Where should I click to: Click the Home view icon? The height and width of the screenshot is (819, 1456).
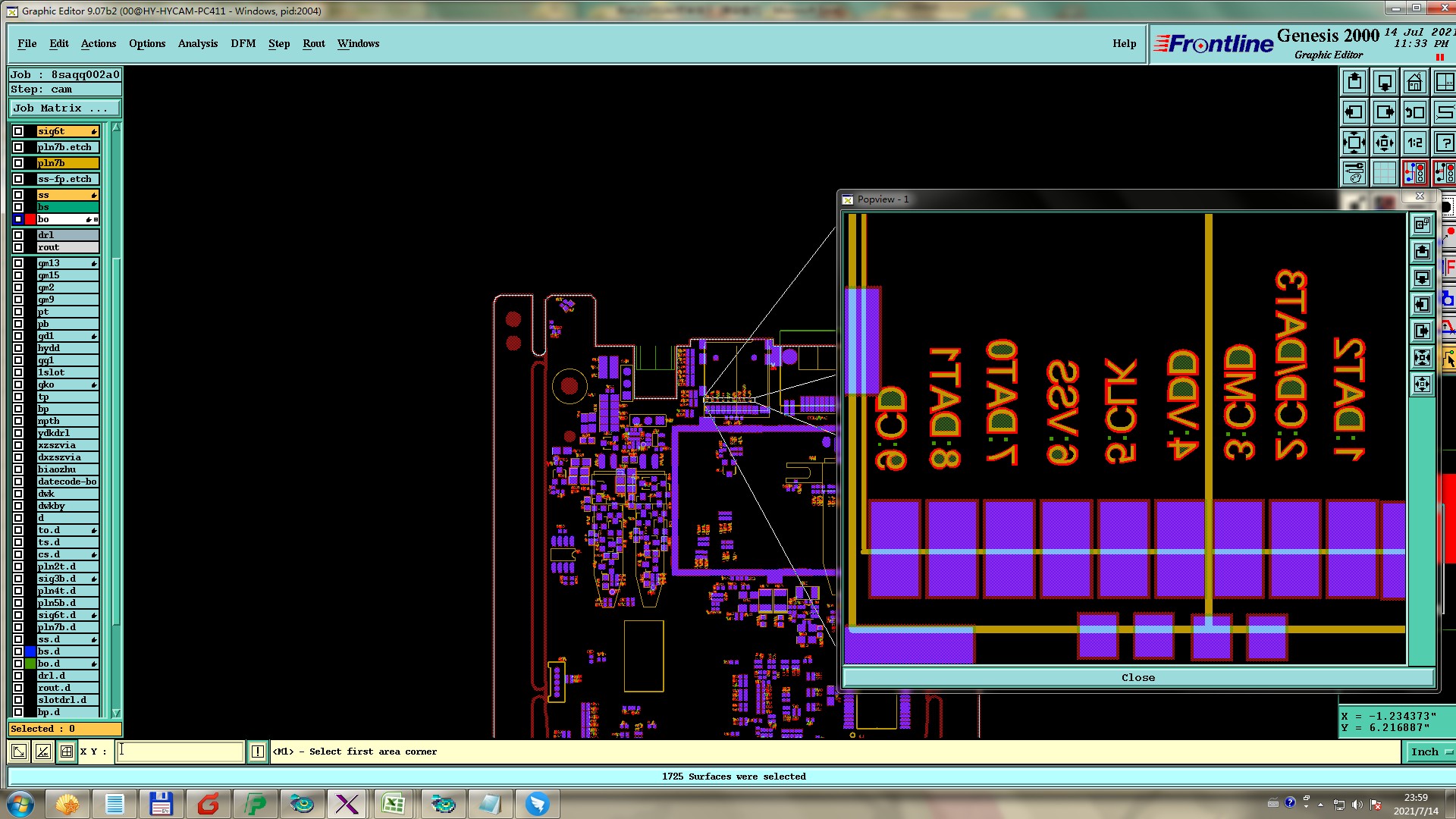point(1414,82)
